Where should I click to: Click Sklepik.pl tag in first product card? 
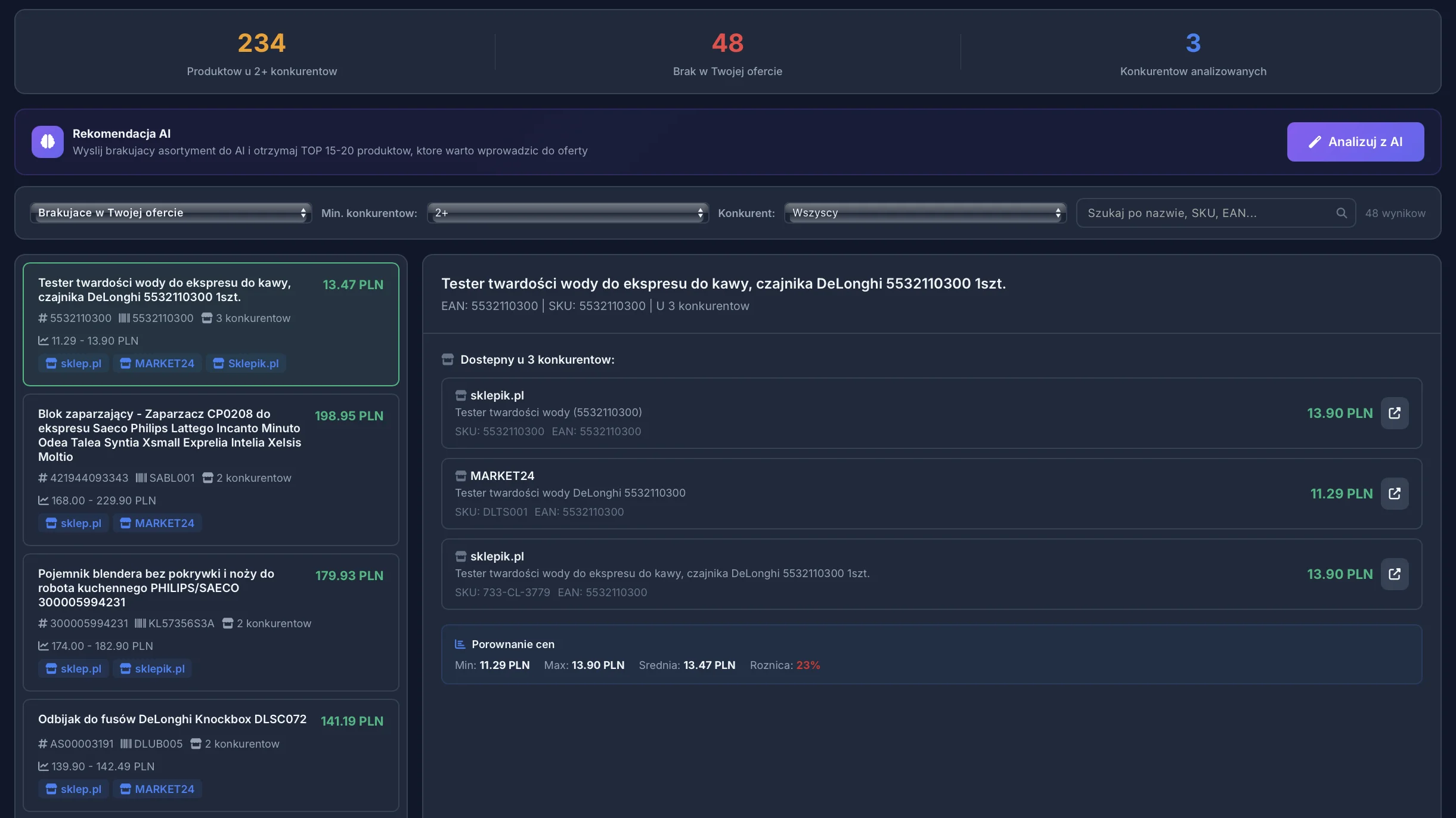[246, 363]
